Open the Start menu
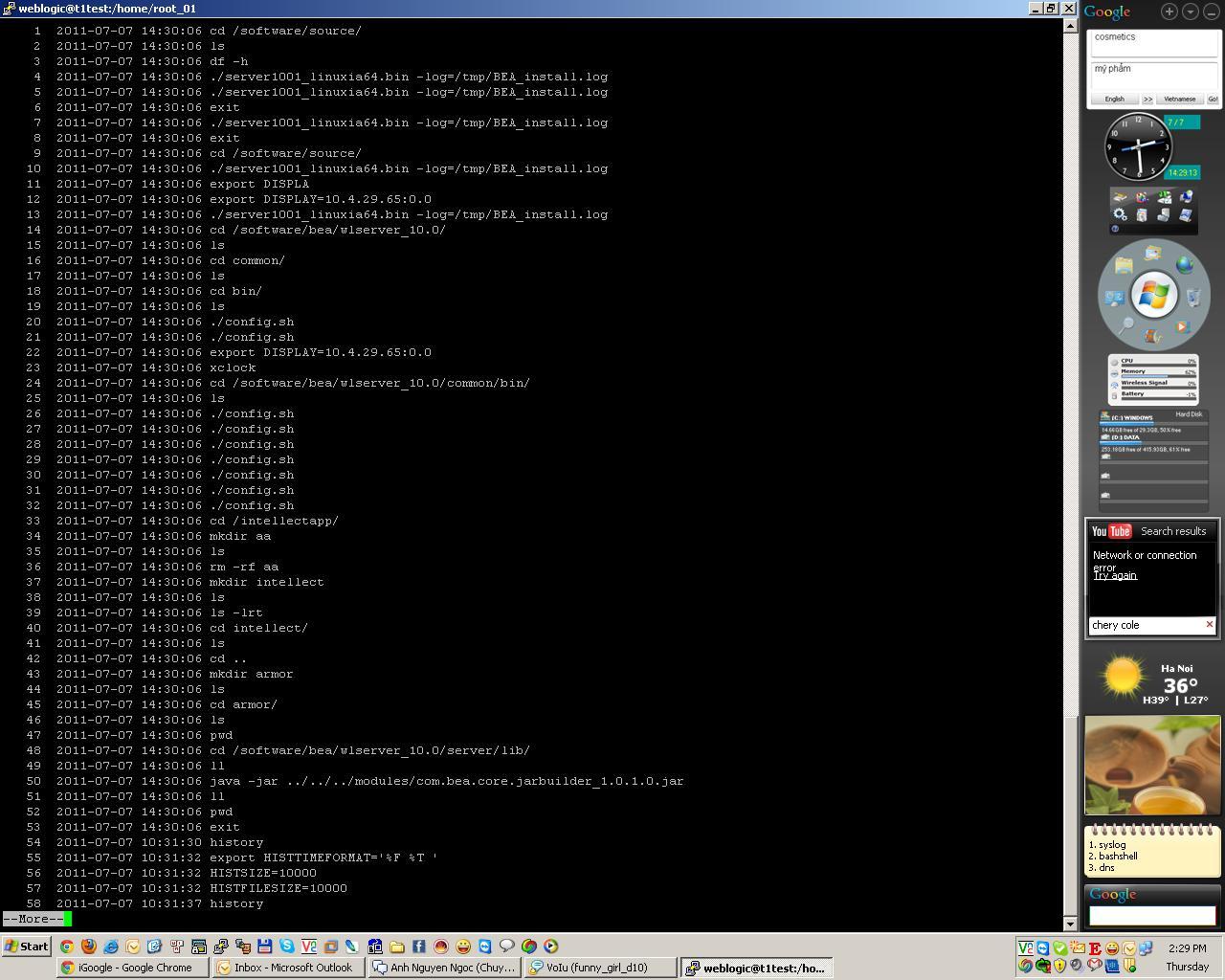This screenshot has width=1225, height=980. (24, 947)
